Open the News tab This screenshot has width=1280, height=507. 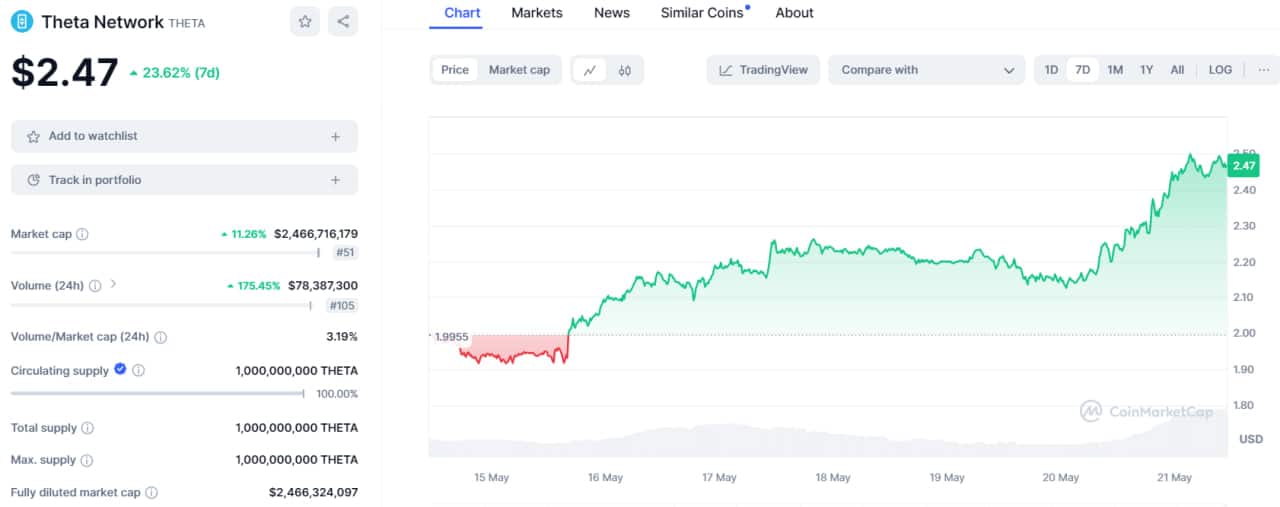(x=612, y=13)
